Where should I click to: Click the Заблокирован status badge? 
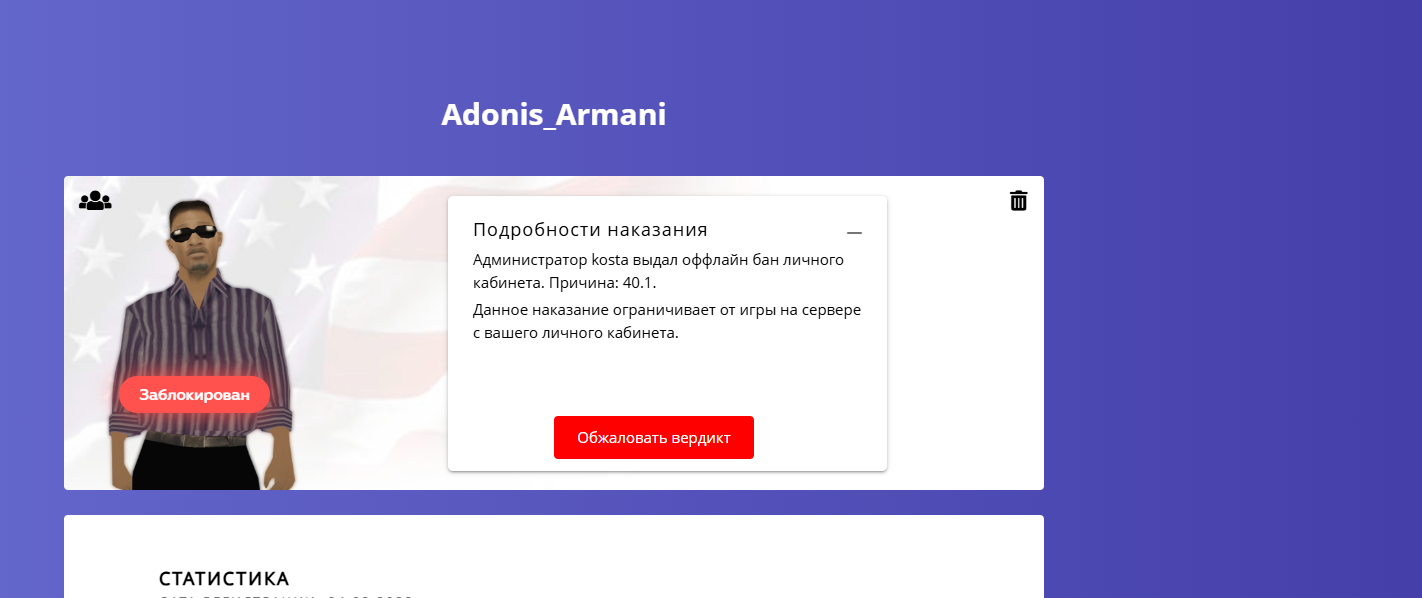coord(194,395)
